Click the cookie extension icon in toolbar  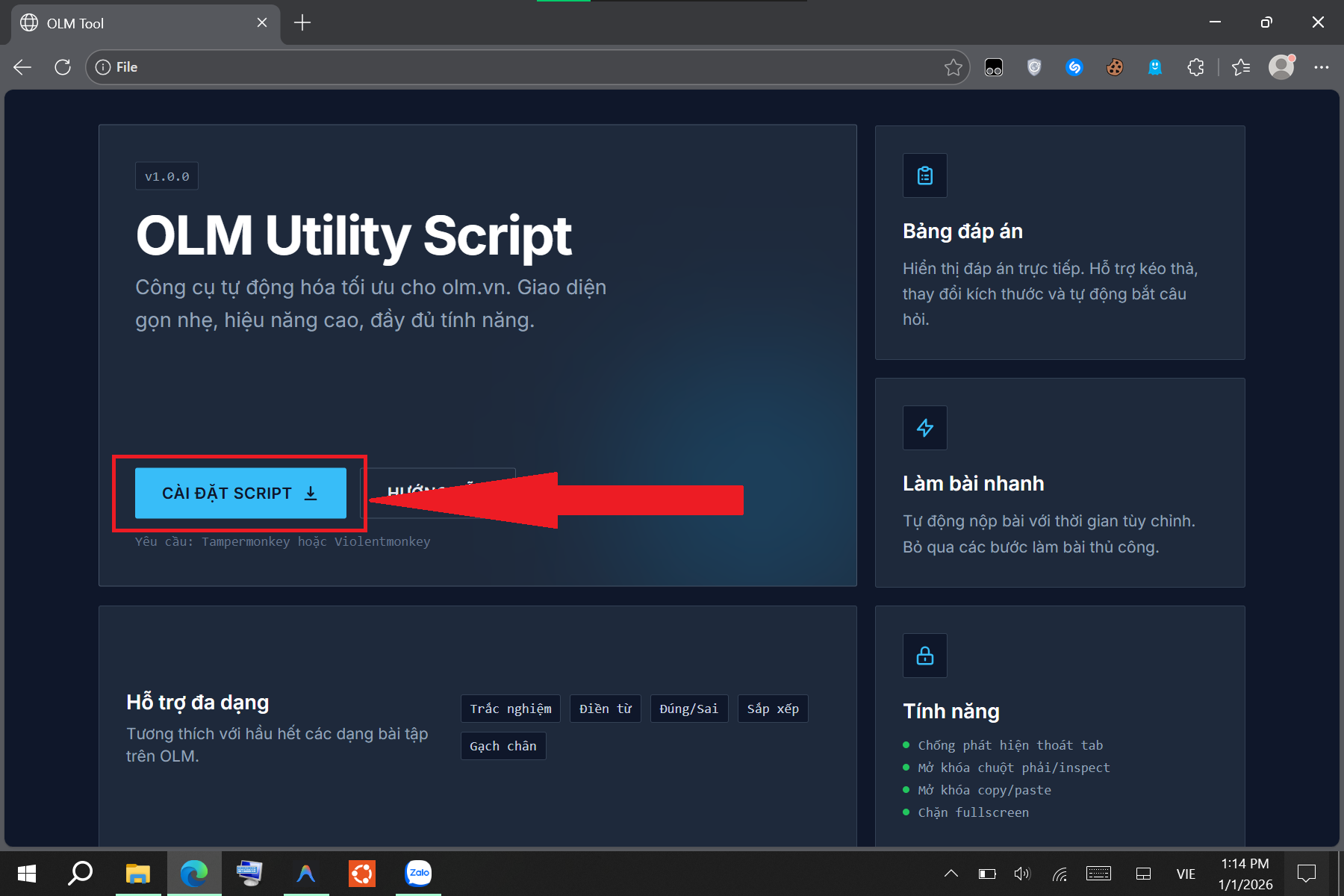tap(1114, 66)
